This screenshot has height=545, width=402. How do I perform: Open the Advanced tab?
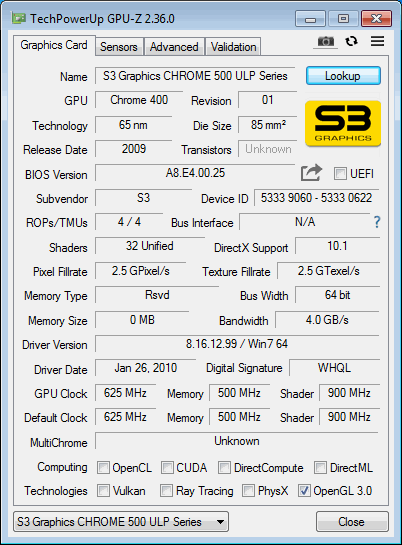(174, 47)
